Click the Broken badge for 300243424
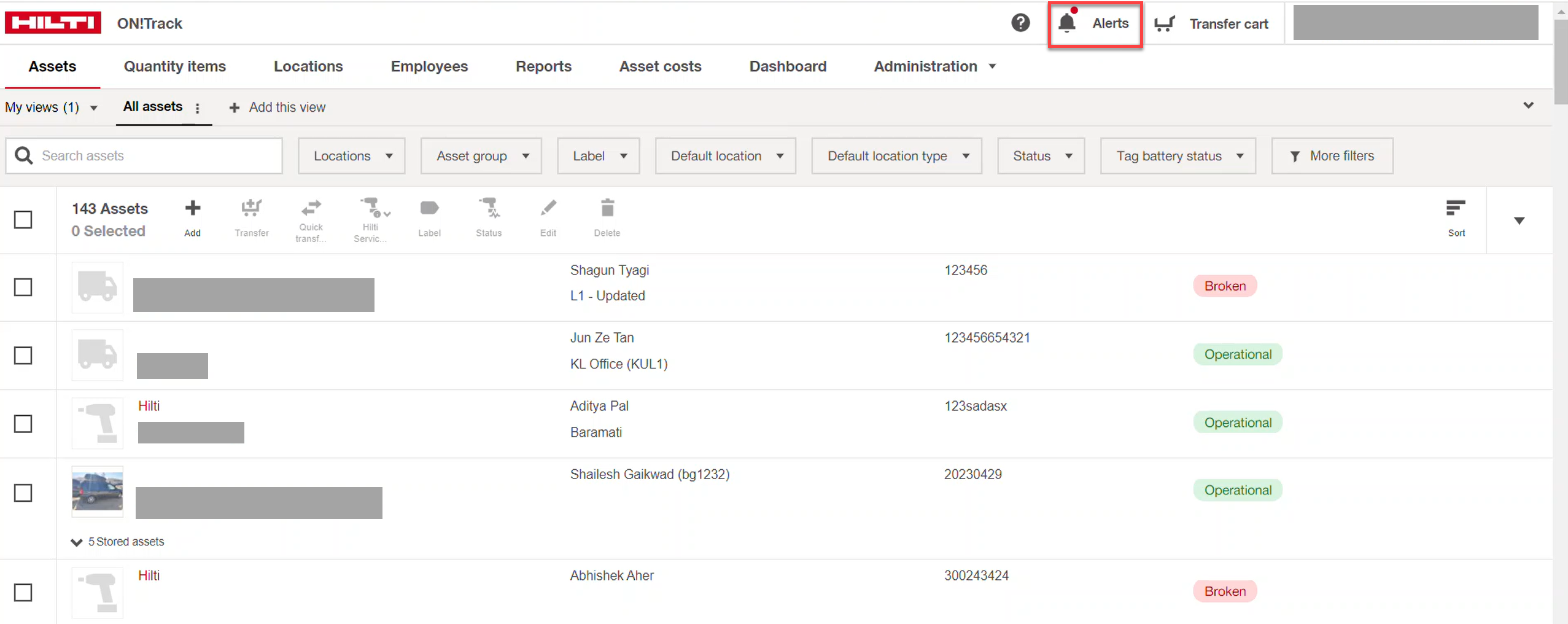 pos(1225,591)
